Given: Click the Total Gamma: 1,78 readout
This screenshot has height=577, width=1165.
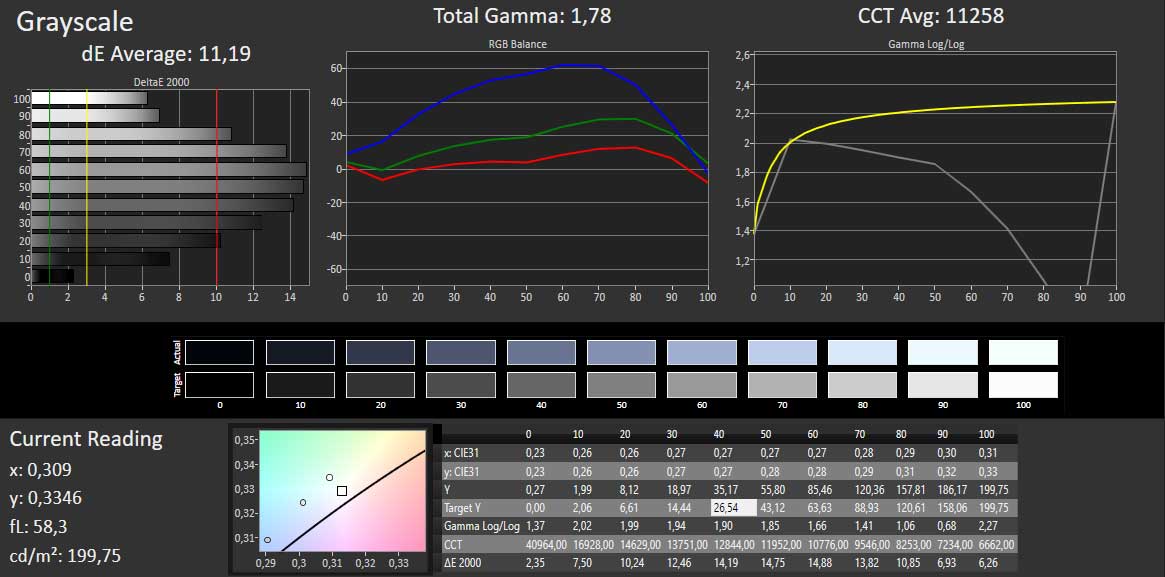Looking at the screenshot, I should click(522, 16).
